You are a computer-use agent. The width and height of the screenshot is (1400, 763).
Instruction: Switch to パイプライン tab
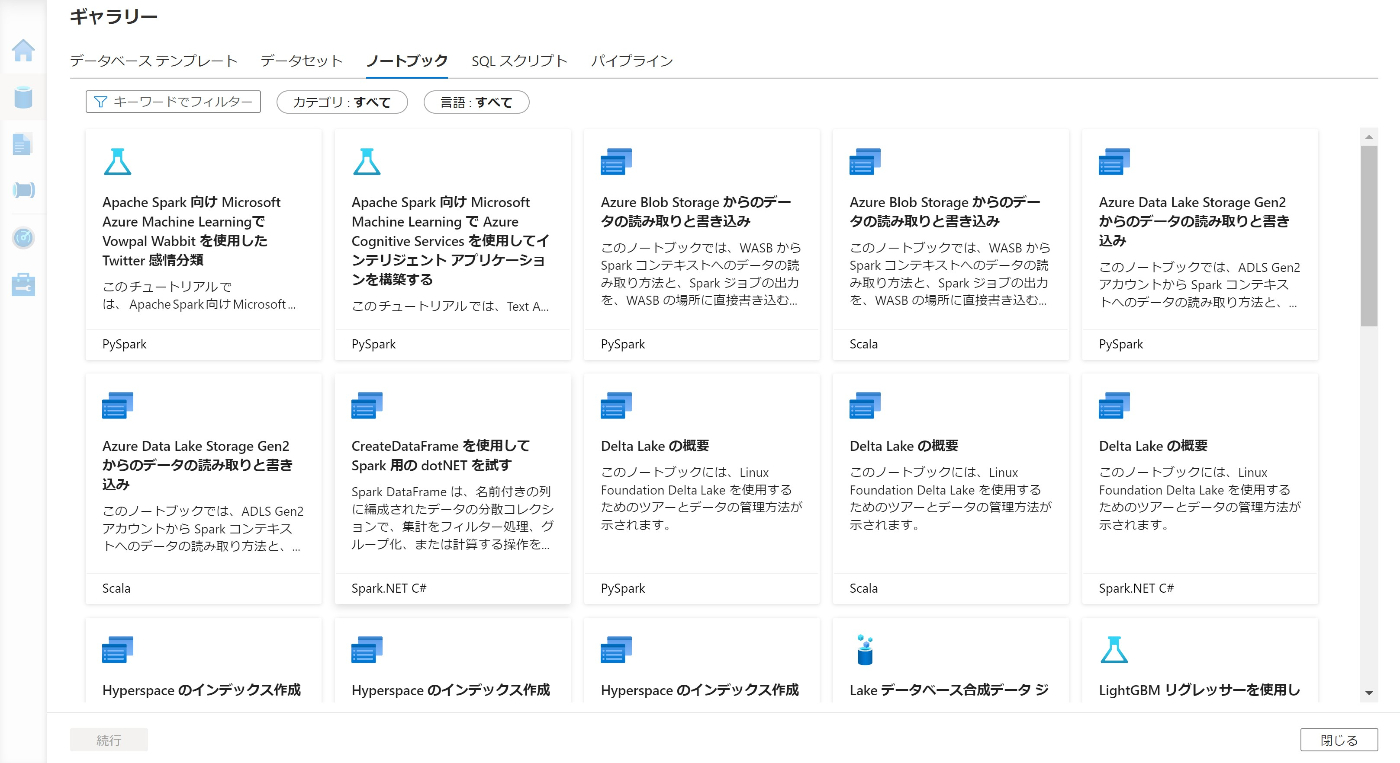632,61
